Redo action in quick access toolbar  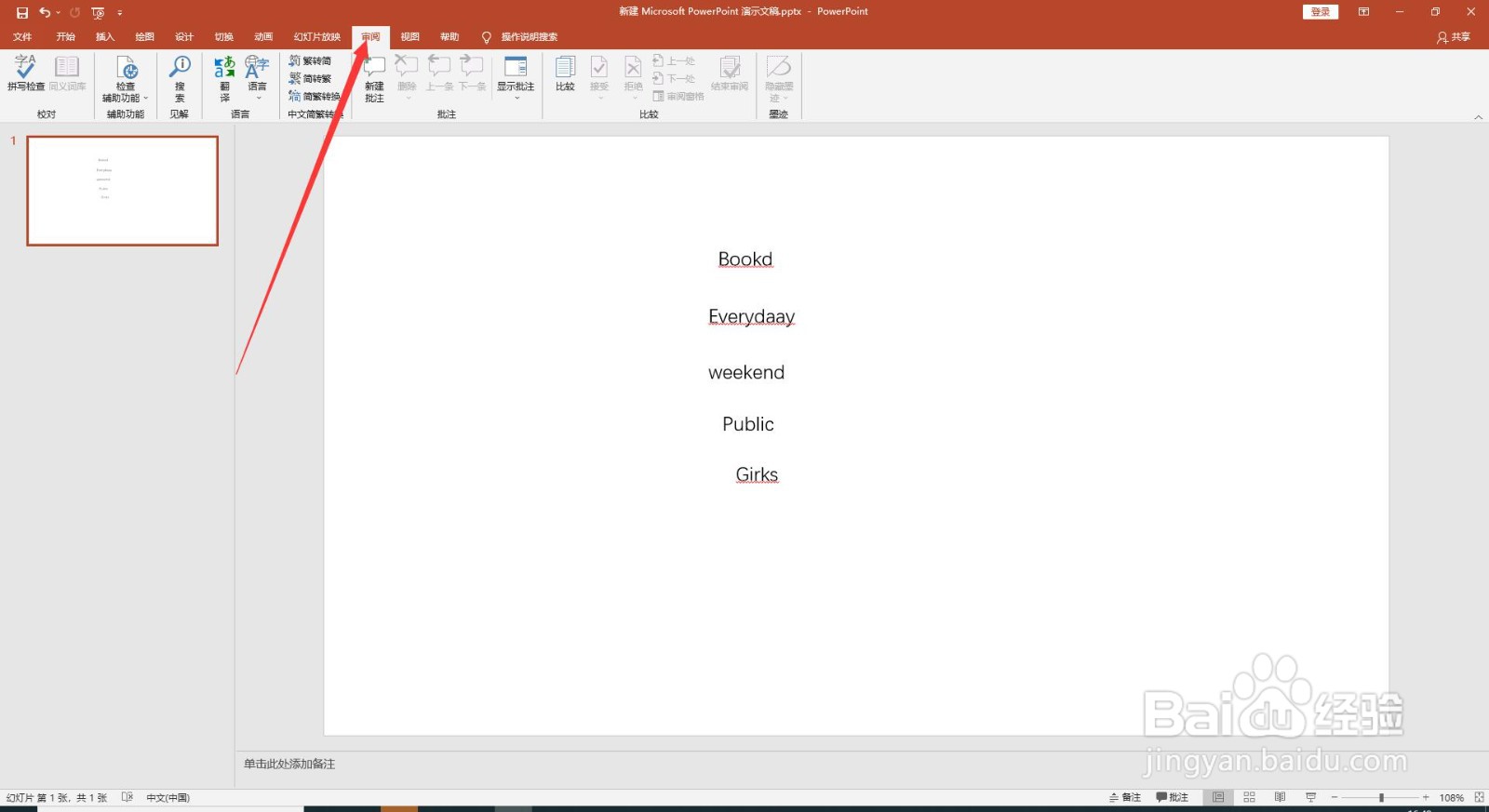pyautogui.click(x=74, y=12)
